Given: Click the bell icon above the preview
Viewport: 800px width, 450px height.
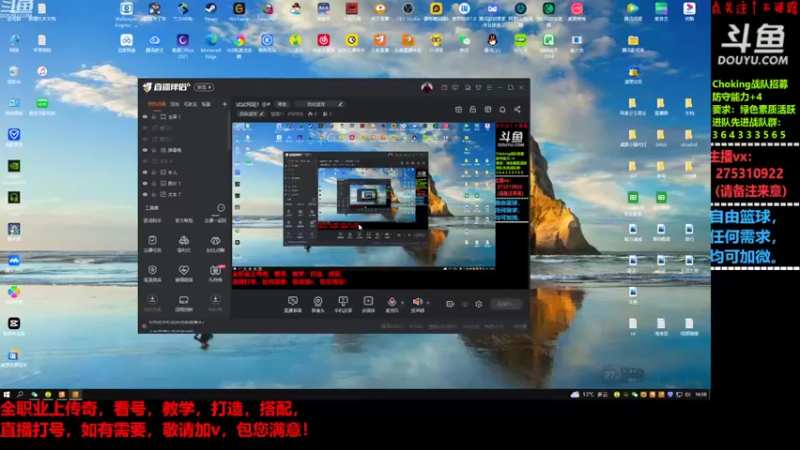Looking at the screenshot, I should pyautogui.click(x=502, y=109).
